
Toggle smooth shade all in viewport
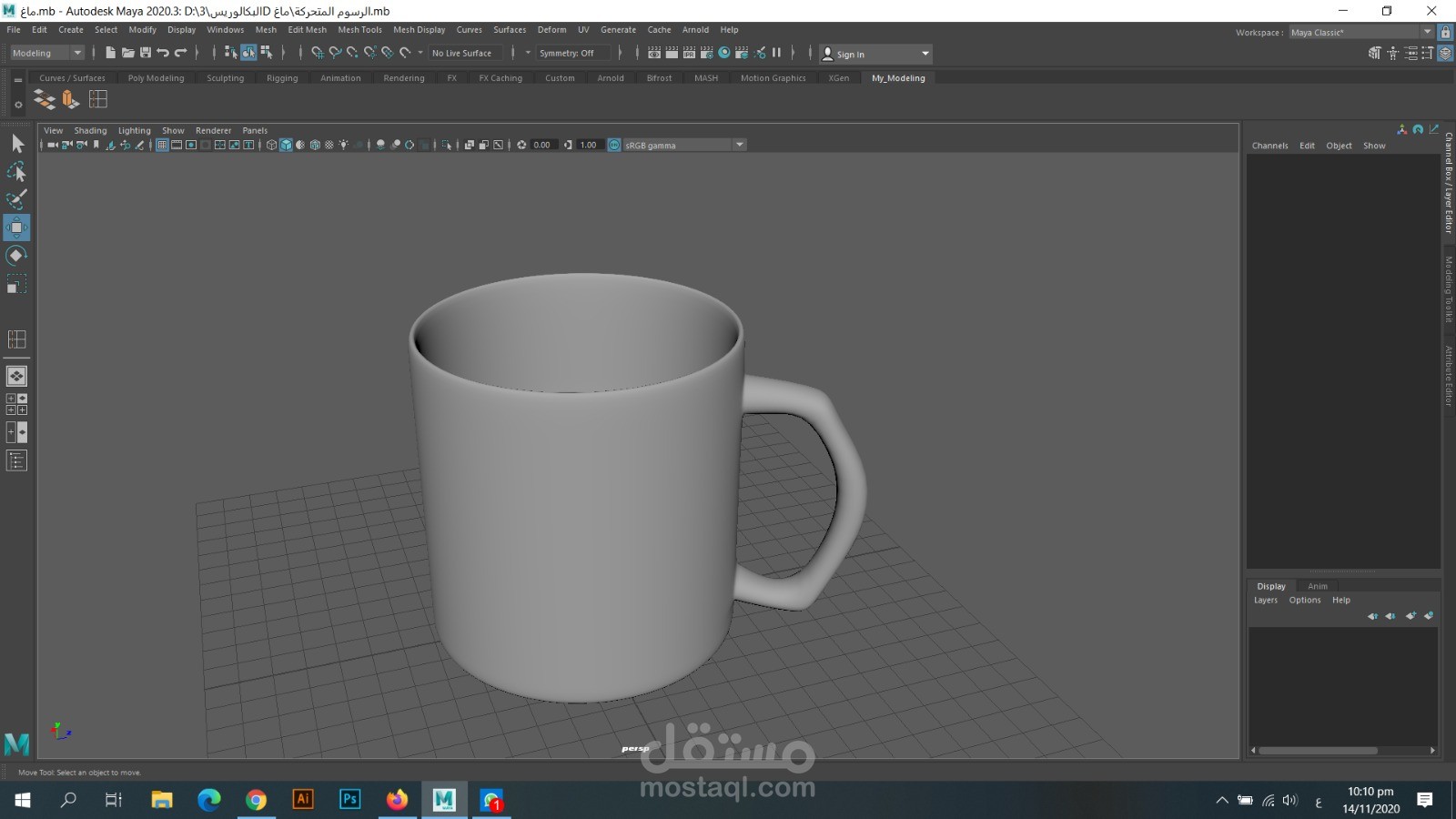click(286, 145)
